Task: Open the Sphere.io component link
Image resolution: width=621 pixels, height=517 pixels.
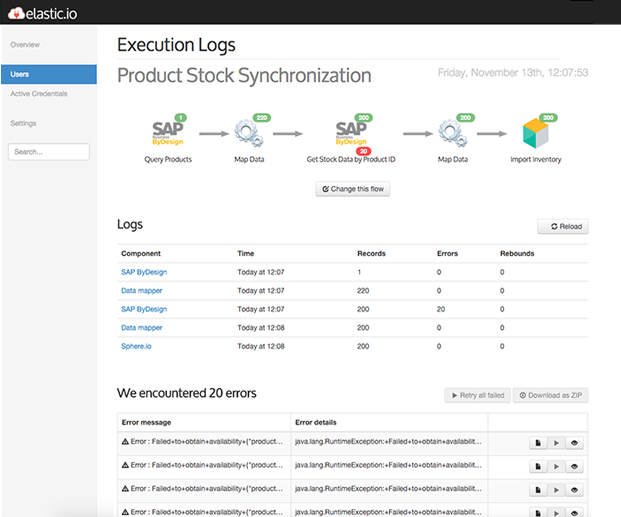Action: point(136,346)
